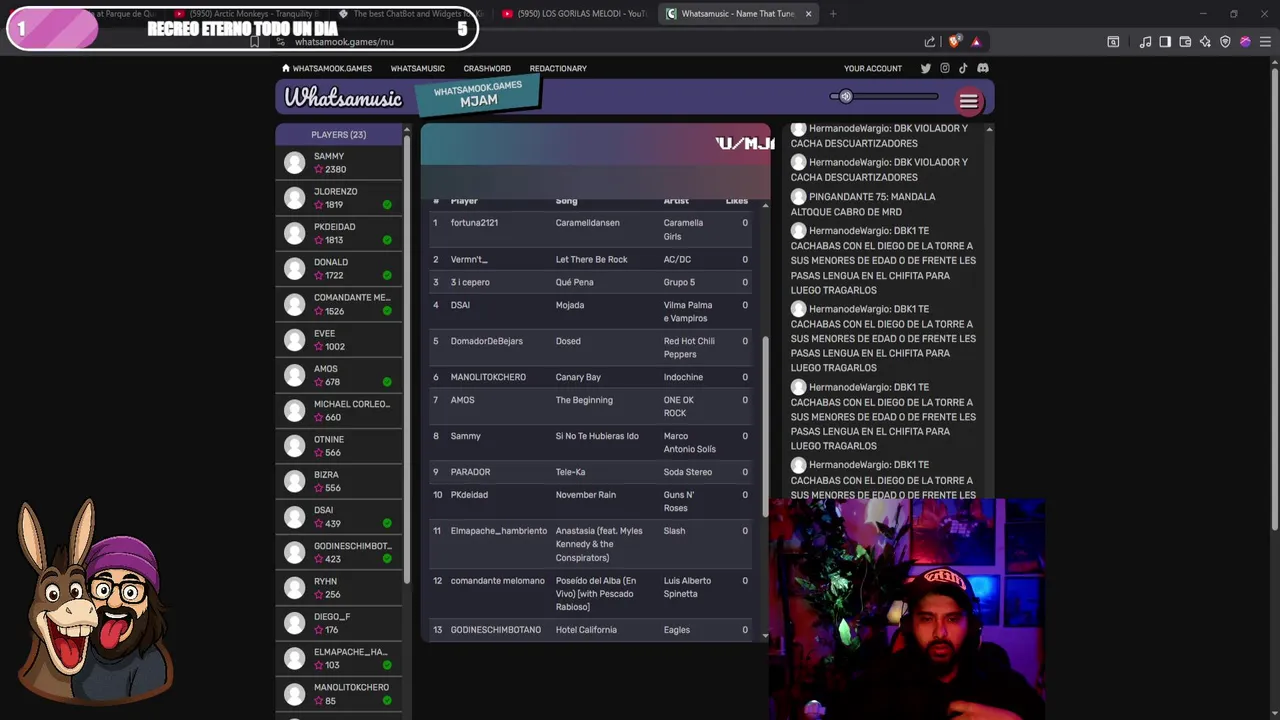This screenshot has height=720, width=1280.
Task: Open the TikTok icon link
Action: click(963, 68)
